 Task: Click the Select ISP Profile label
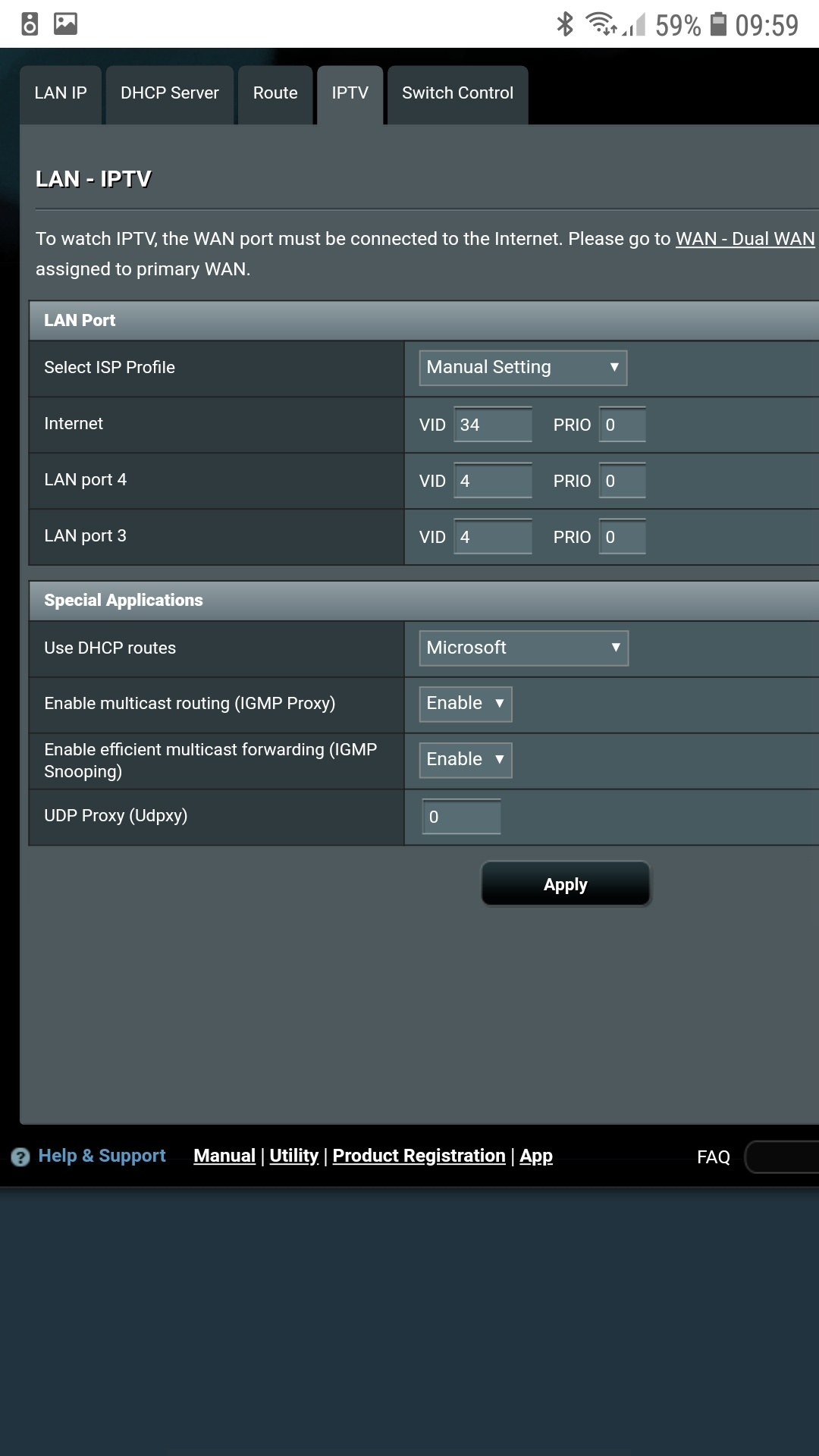(109, 368)
